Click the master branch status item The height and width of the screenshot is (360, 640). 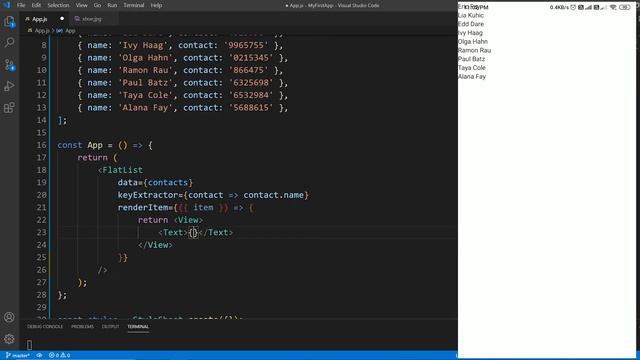coord(18,356)
